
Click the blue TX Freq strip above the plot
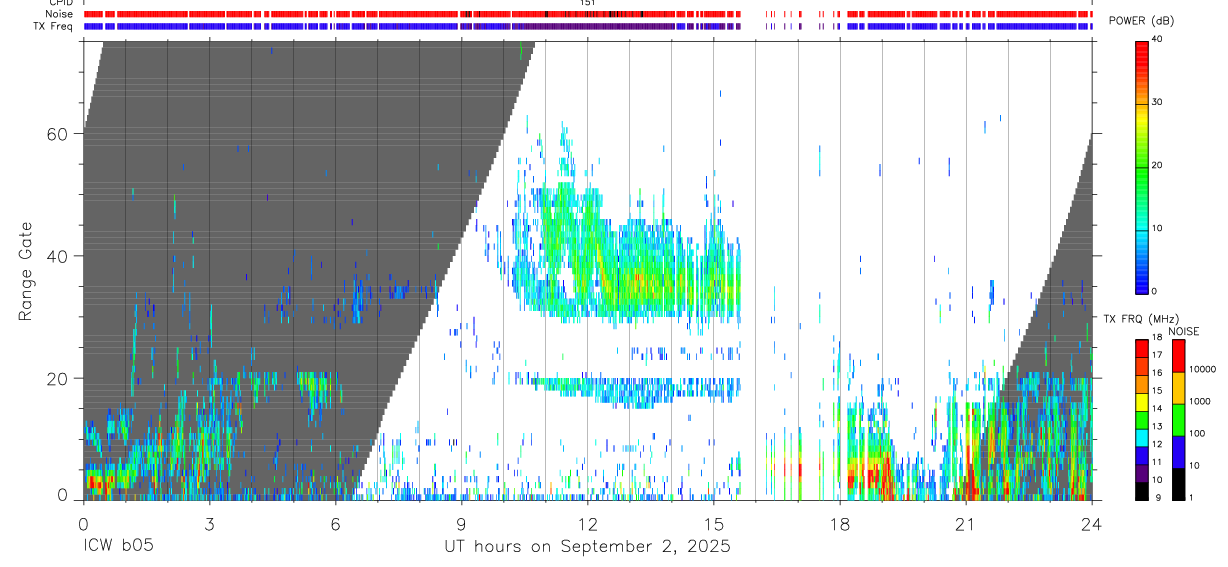tap(587, 26)
